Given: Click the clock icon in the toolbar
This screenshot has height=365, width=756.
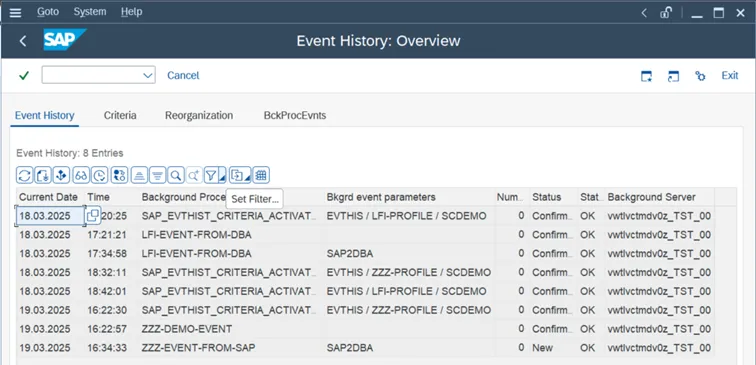Looking at the screenshot, I should point(100,176).
